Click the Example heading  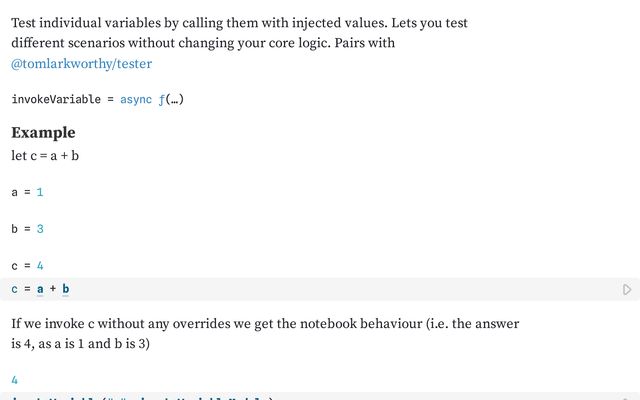[43, 133]
